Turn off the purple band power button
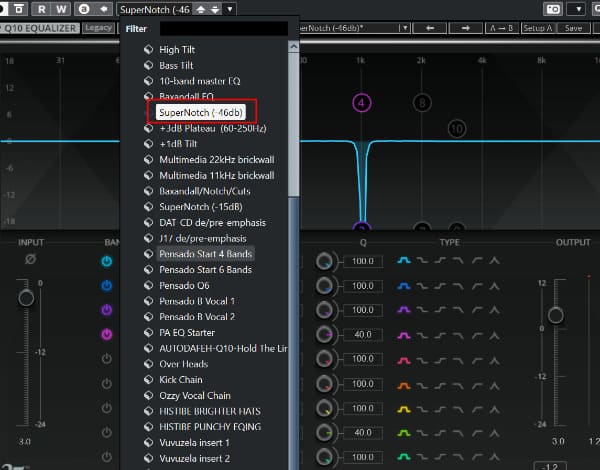This screenshot has height=470, width=600. pos(107,310)
